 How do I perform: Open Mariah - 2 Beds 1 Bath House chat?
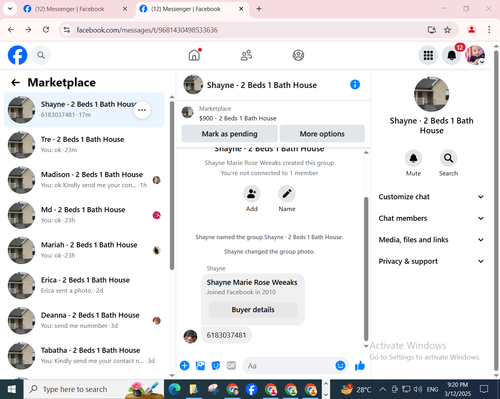(x=84, y=250)
